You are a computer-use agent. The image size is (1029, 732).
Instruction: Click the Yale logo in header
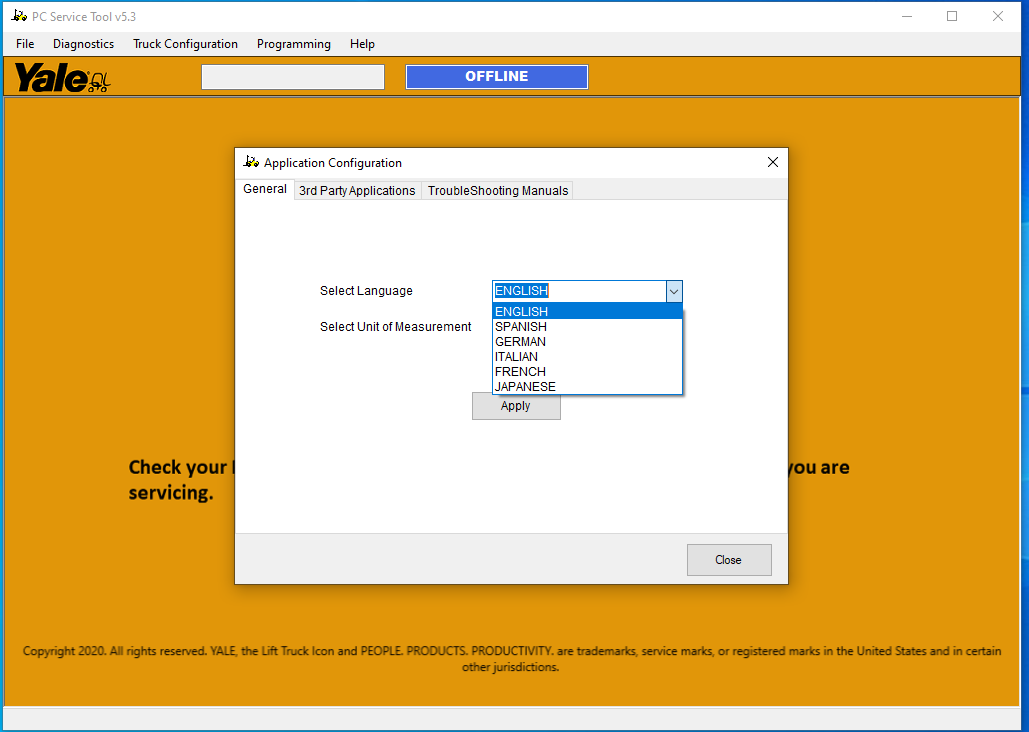pyautogui.click(x=62, y=77)
